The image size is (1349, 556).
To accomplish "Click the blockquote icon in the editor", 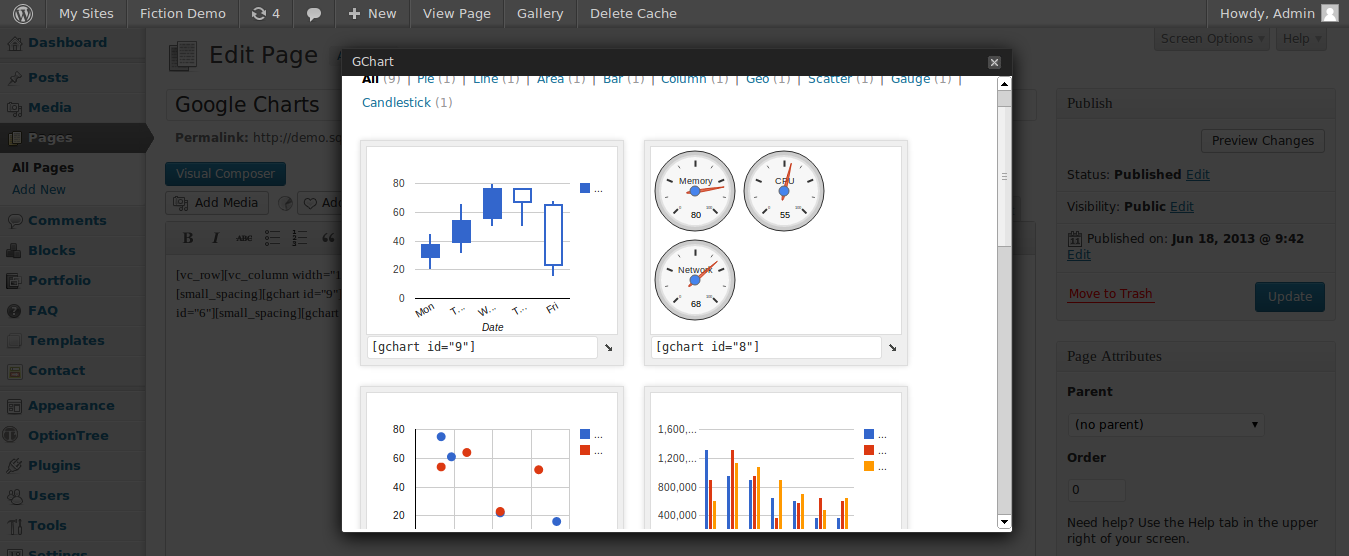I will point(328,238).
